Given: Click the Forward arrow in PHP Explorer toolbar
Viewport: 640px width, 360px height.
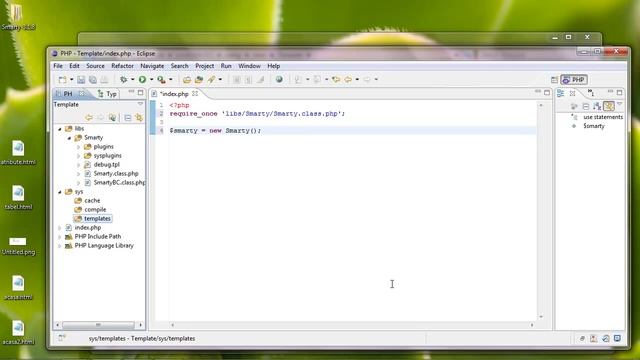Looking at the screenshot, I should pos(100,118).
